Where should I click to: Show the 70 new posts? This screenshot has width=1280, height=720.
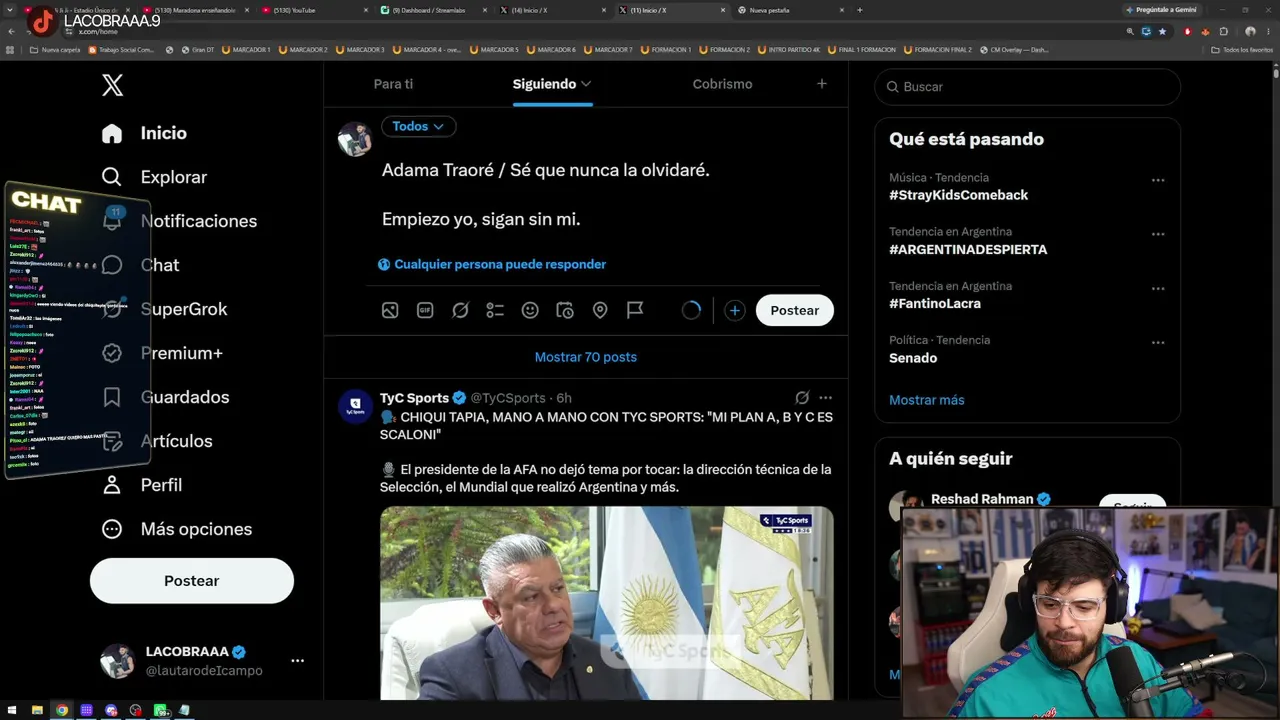pos(586,357)
